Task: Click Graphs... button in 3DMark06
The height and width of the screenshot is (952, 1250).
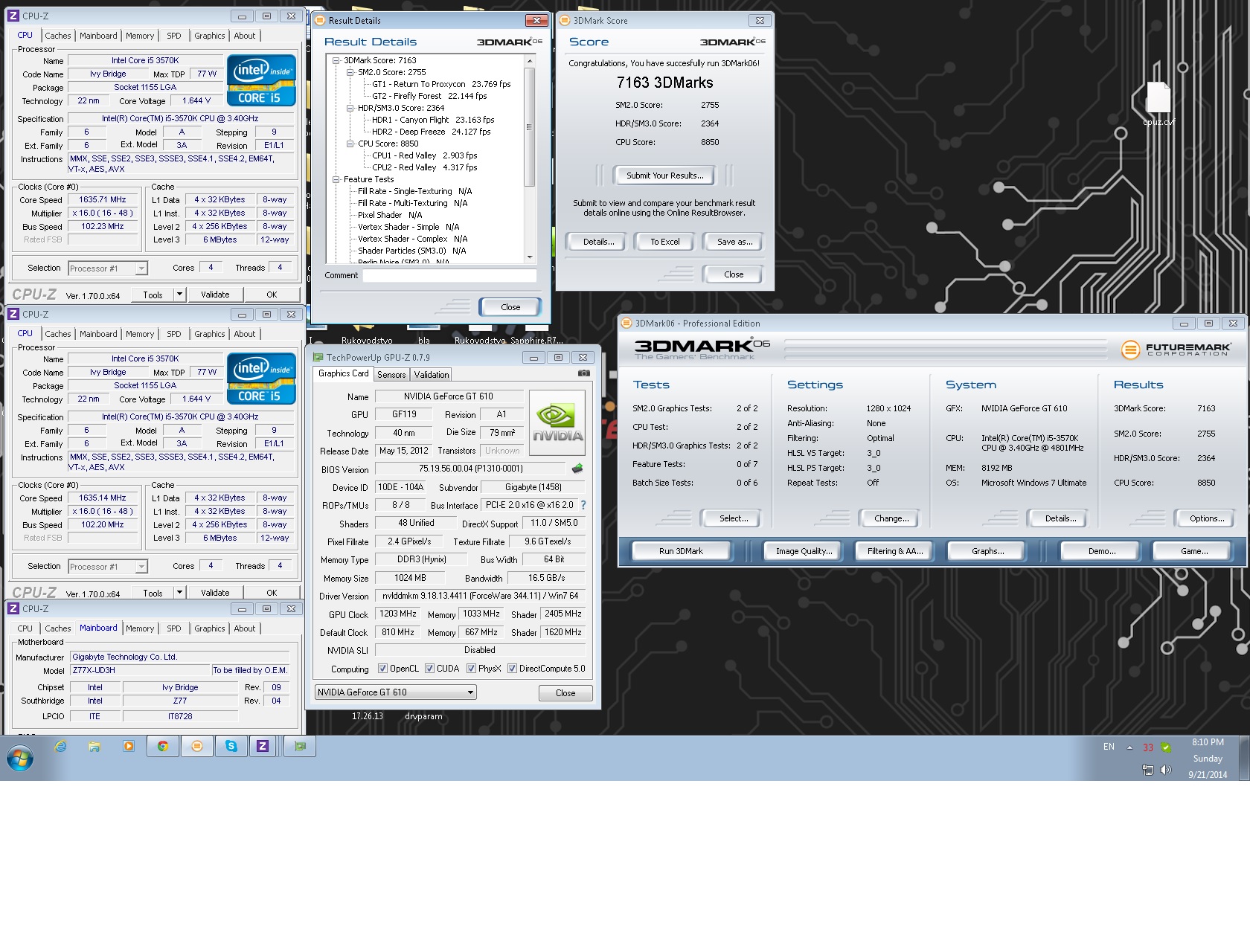Action: [x=987, y=551]
